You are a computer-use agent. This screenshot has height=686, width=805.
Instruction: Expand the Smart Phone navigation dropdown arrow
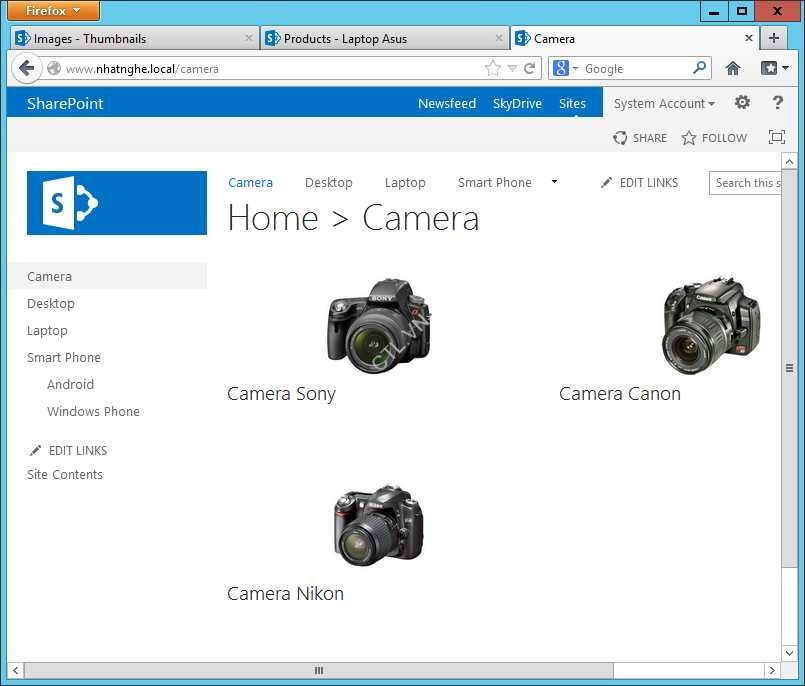(x=555, y=182)
